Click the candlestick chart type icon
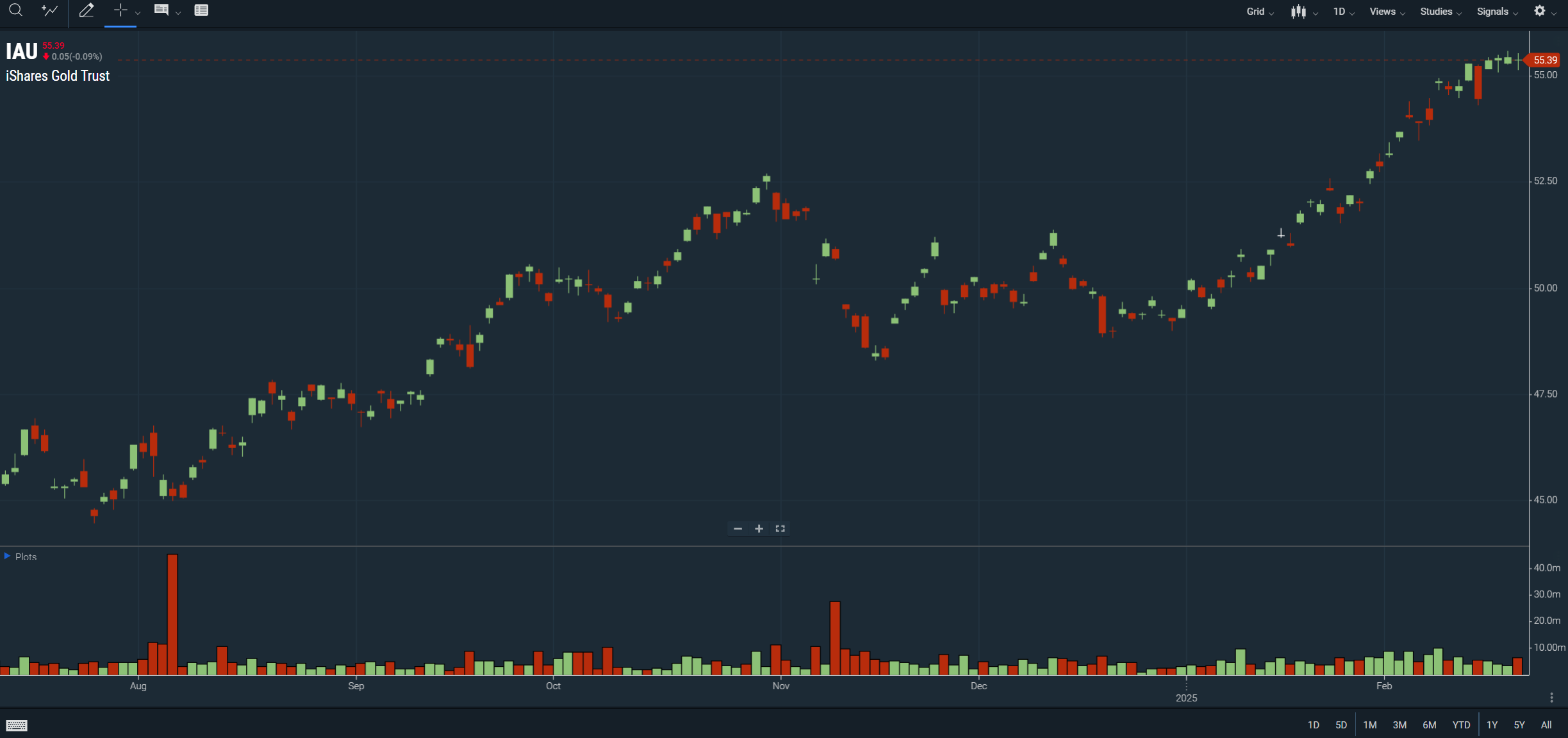Viewport: 1568px width, 738px height. tap(1298, 12)
